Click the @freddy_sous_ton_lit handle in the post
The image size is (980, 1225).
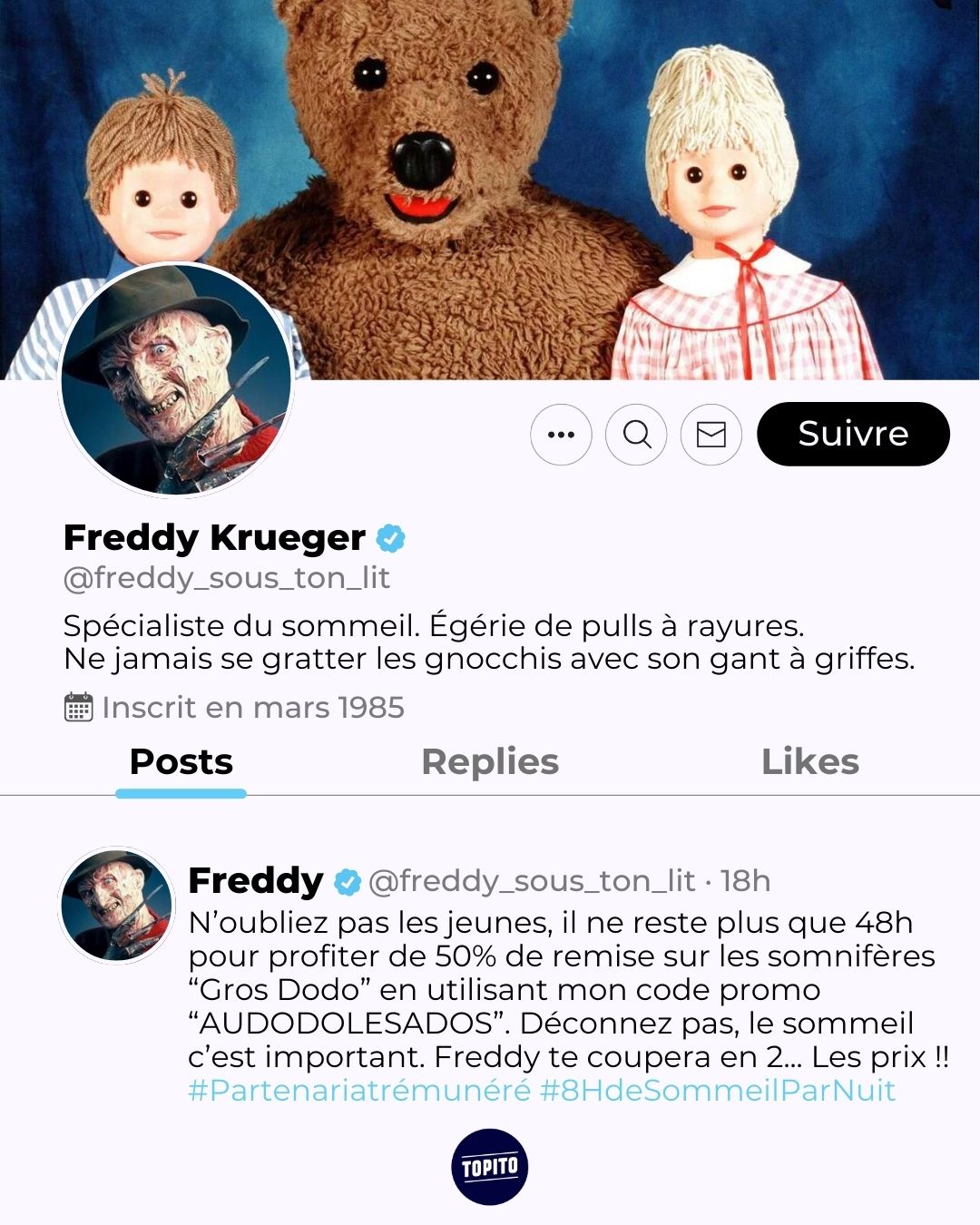tap(532, 881)
